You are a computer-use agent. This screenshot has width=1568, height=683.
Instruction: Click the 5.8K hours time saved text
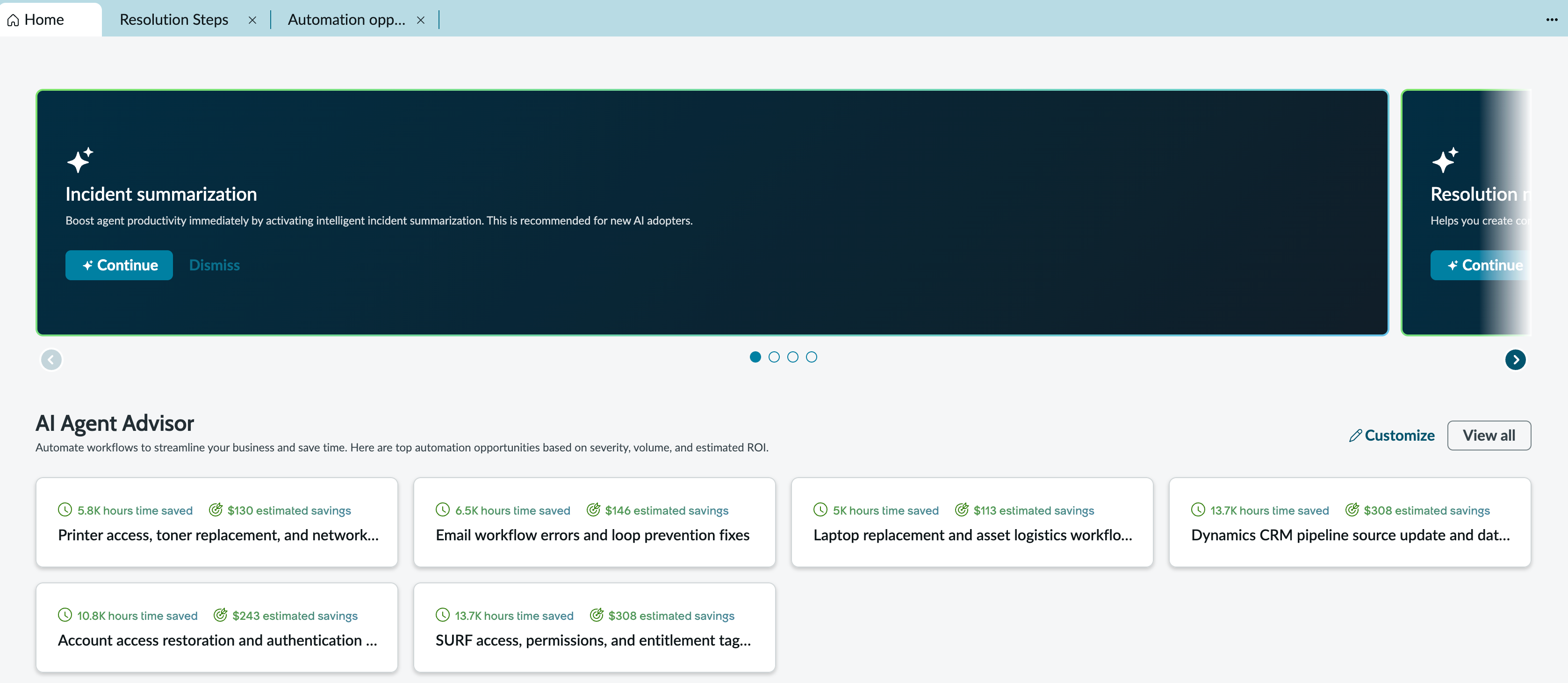pyautogui.click(x=135, y=510)
